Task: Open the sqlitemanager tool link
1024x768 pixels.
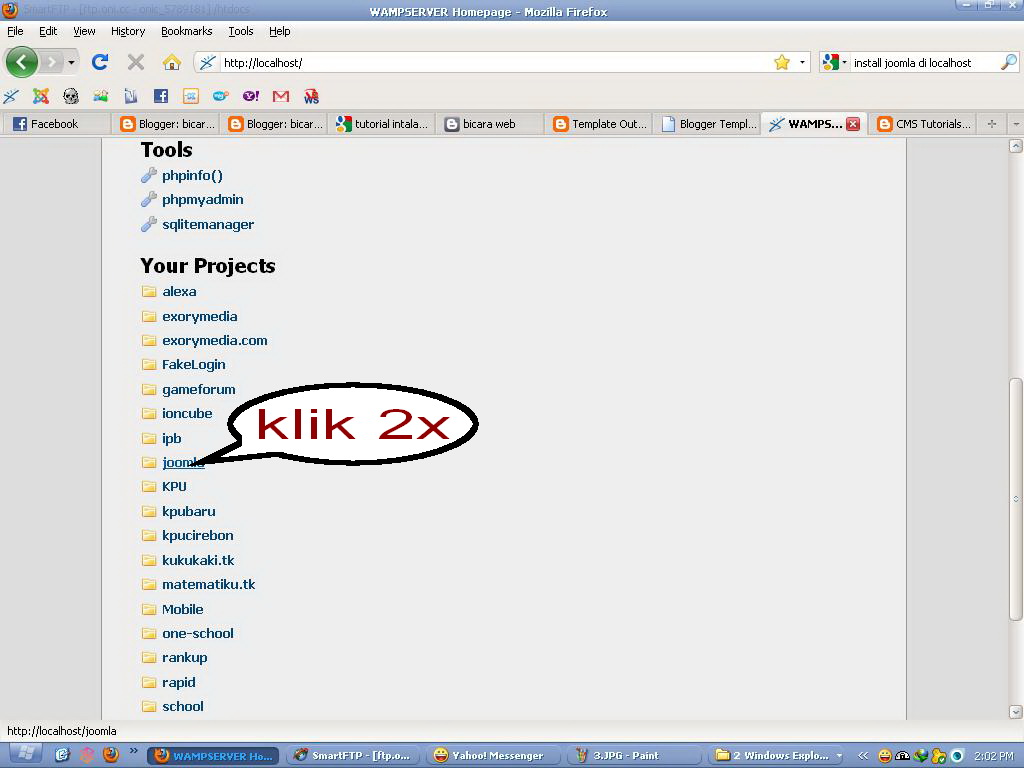Action: (208, 224)
